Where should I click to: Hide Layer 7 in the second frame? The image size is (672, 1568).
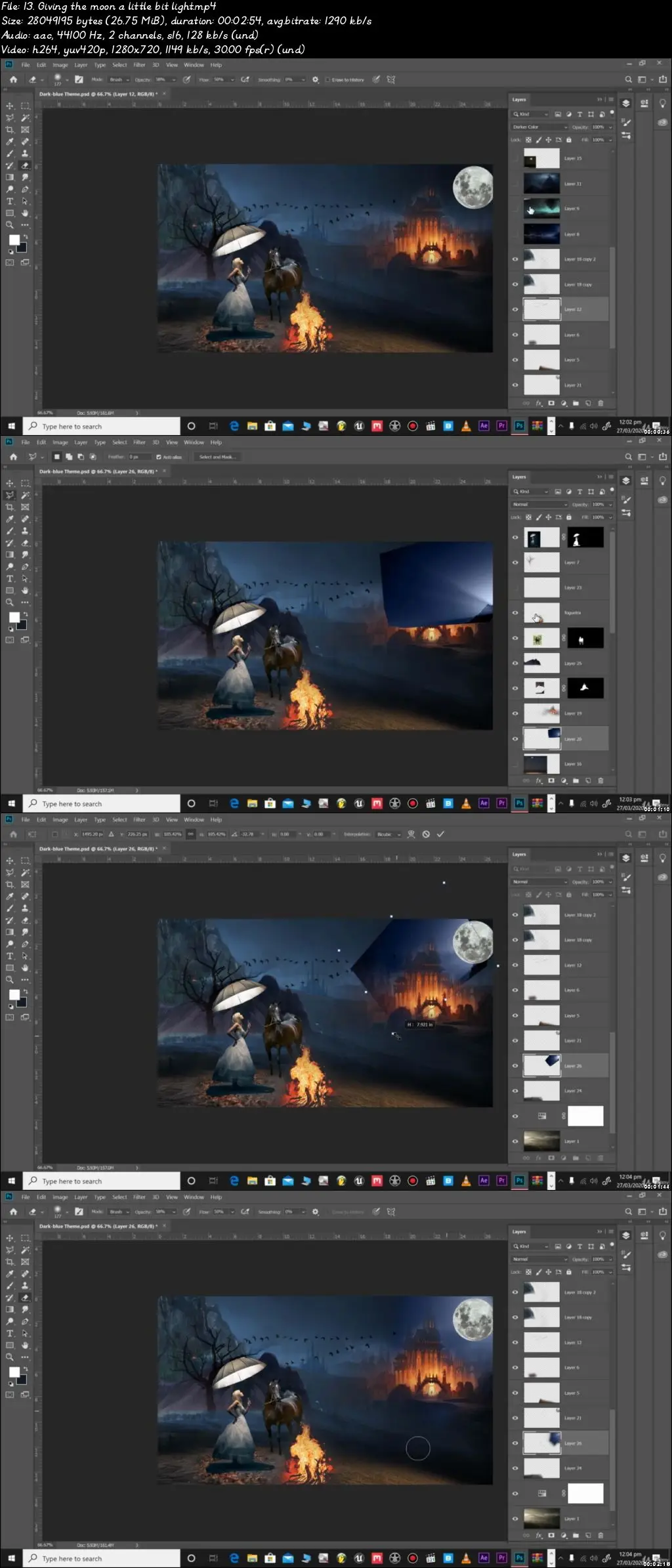click(x=515, y=562)
